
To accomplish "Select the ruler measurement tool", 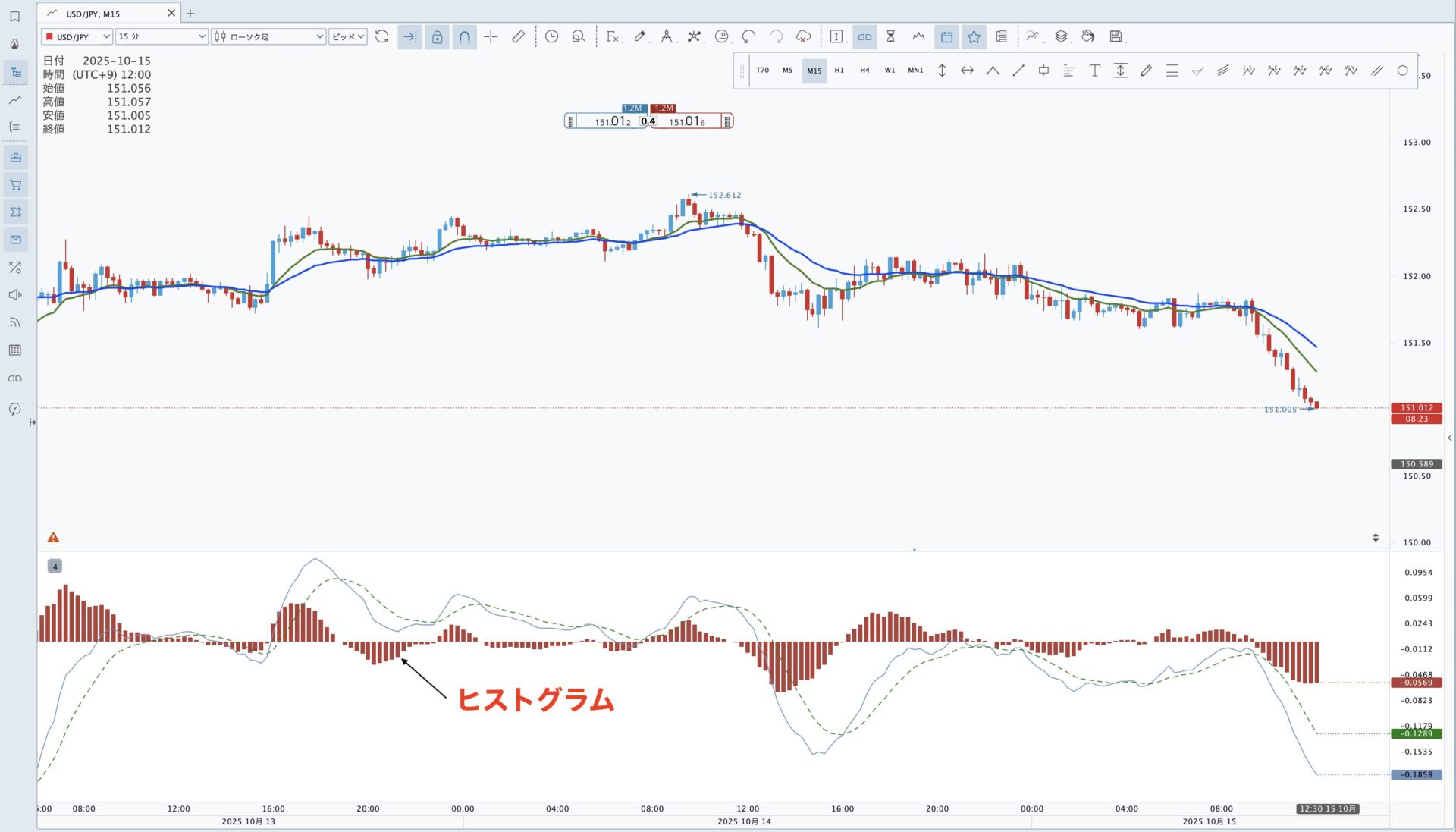I will point(518,36).
